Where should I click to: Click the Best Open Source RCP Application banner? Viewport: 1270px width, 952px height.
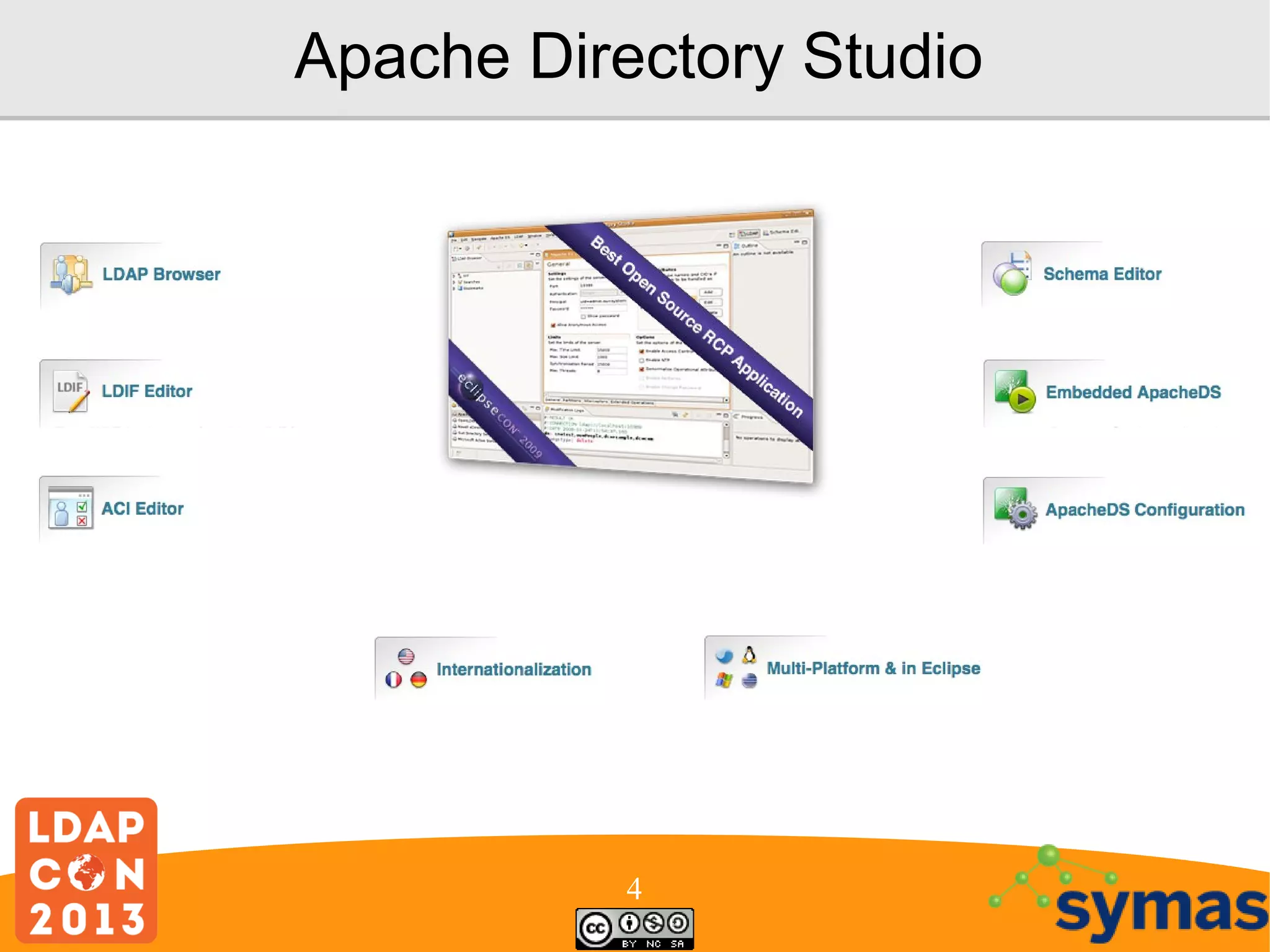click(x=696, y=326)
